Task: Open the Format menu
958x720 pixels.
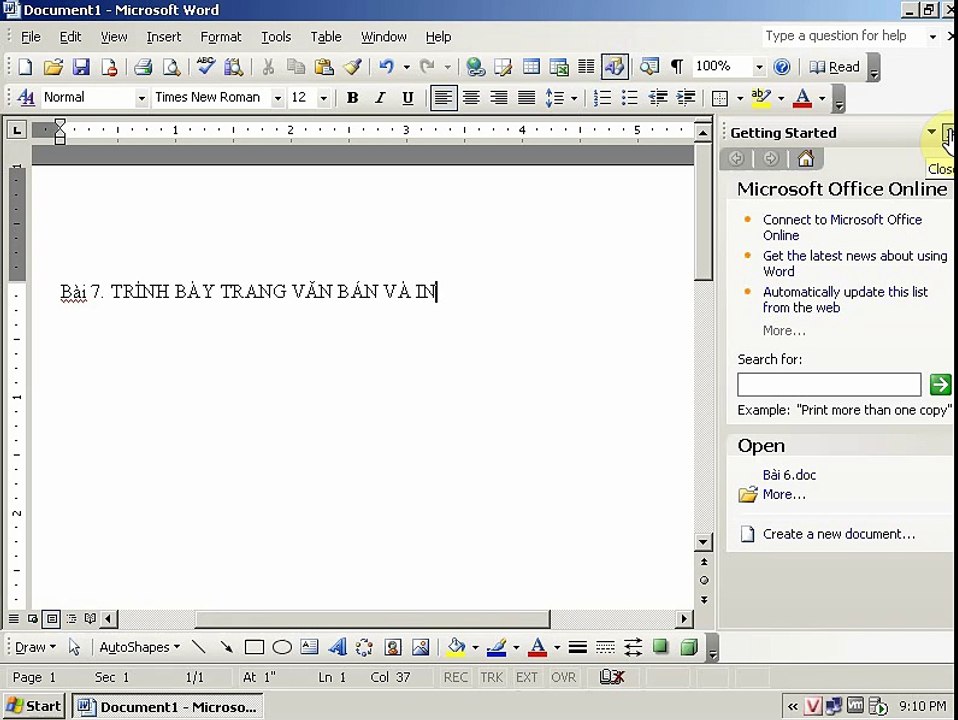Action: (221, 37)
